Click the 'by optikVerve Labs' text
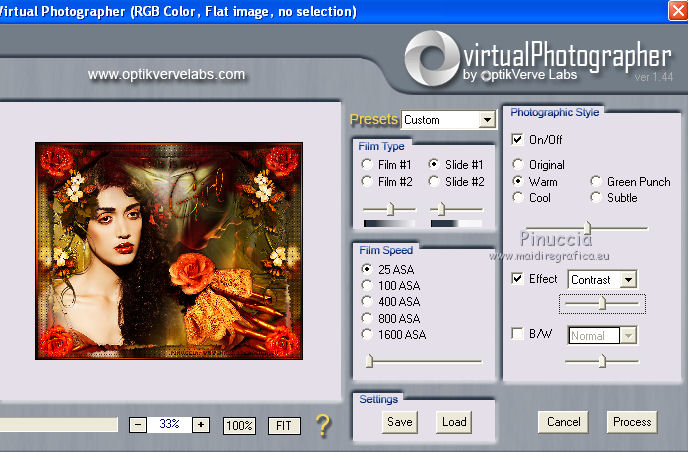The image size is (688, 452). pos(520,75)
